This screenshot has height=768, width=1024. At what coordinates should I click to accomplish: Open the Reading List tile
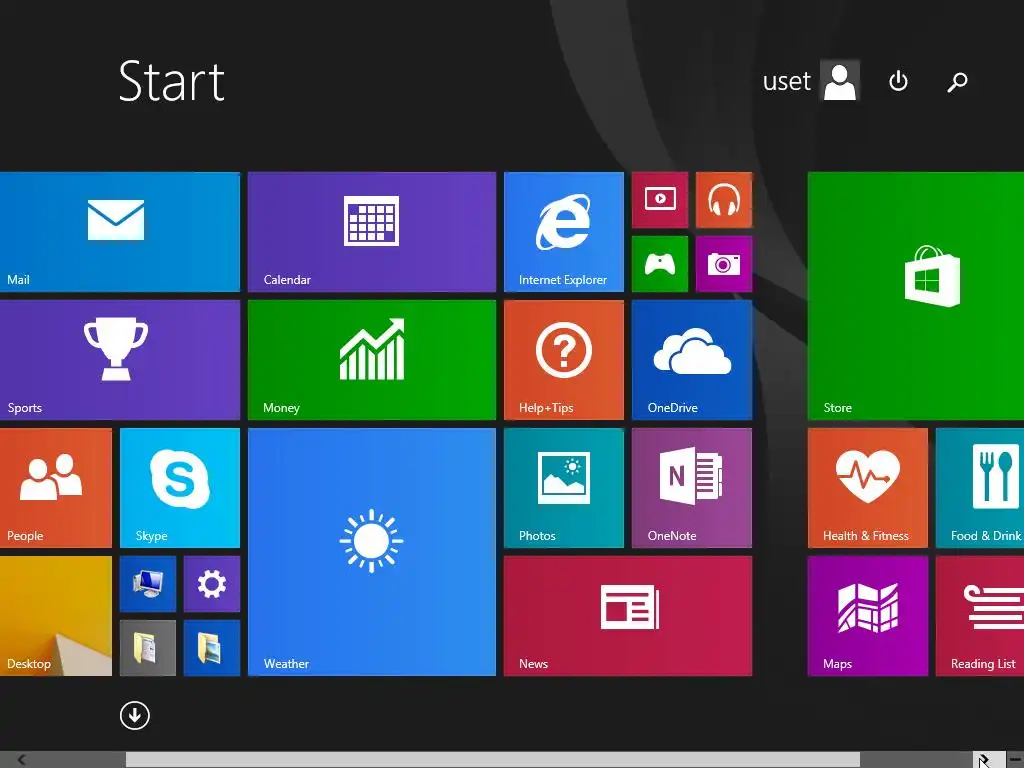(980, 616)
